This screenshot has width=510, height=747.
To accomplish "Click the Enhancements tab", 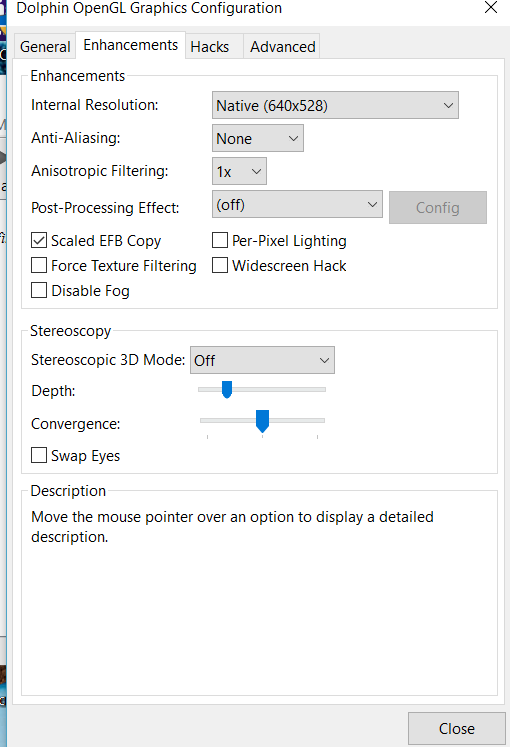I will tap(130, 45).
